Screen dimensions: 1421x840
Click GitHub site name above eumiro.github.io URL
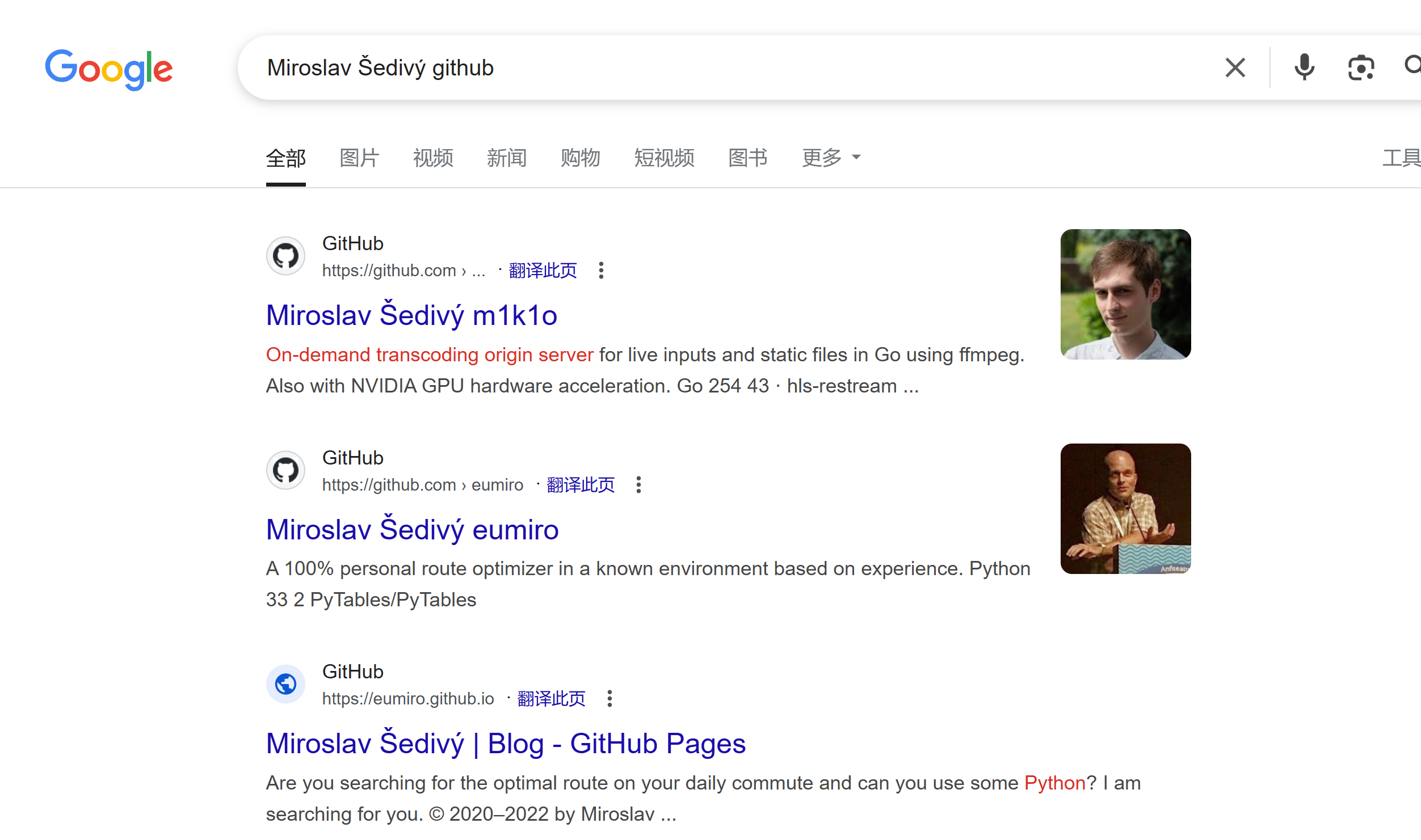(353, 672)
